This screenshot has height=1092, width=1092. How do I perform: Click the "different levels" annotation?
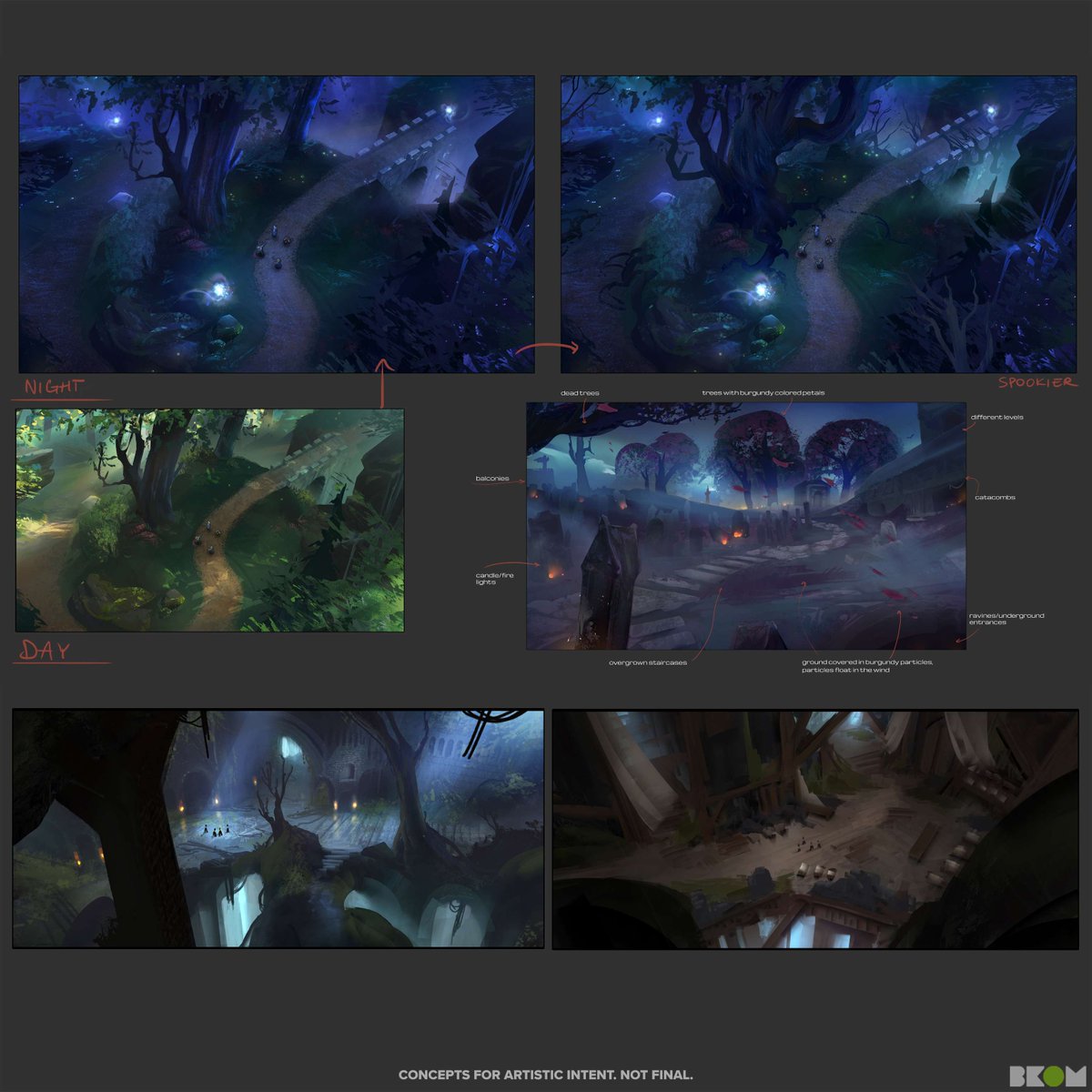997,417
